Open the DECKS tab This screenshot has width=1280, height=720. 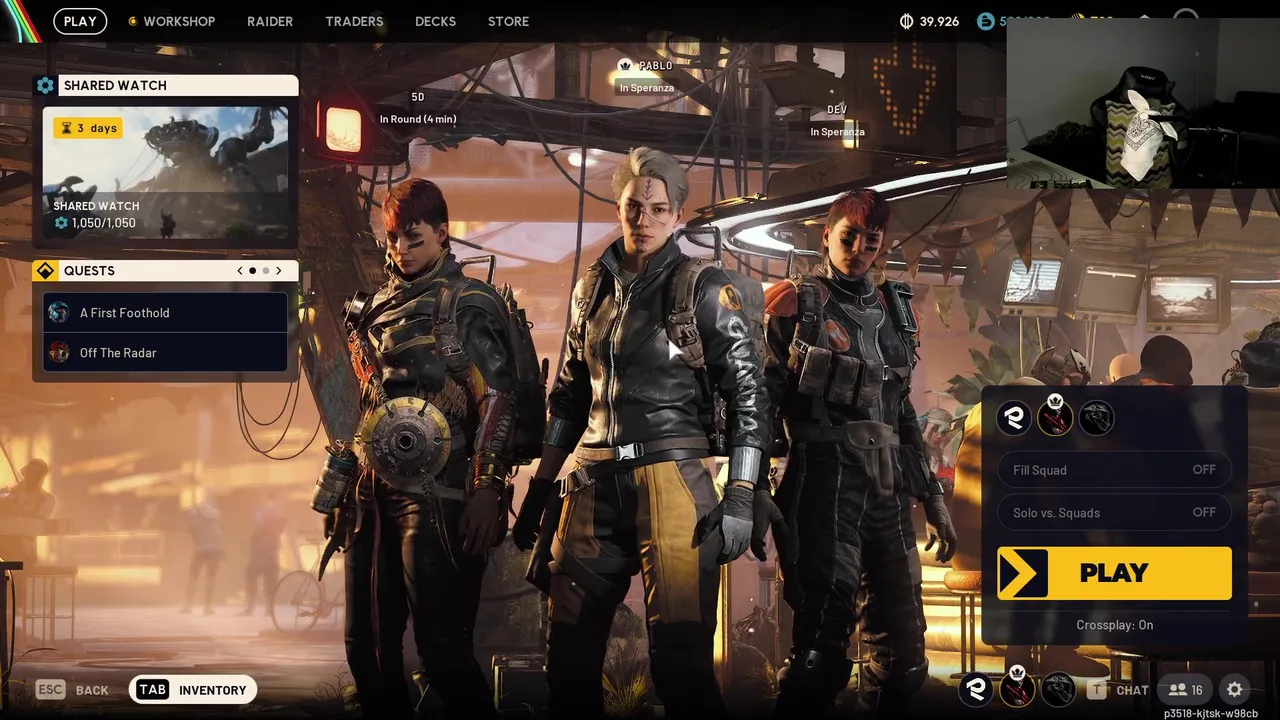(x=435, y=21)
